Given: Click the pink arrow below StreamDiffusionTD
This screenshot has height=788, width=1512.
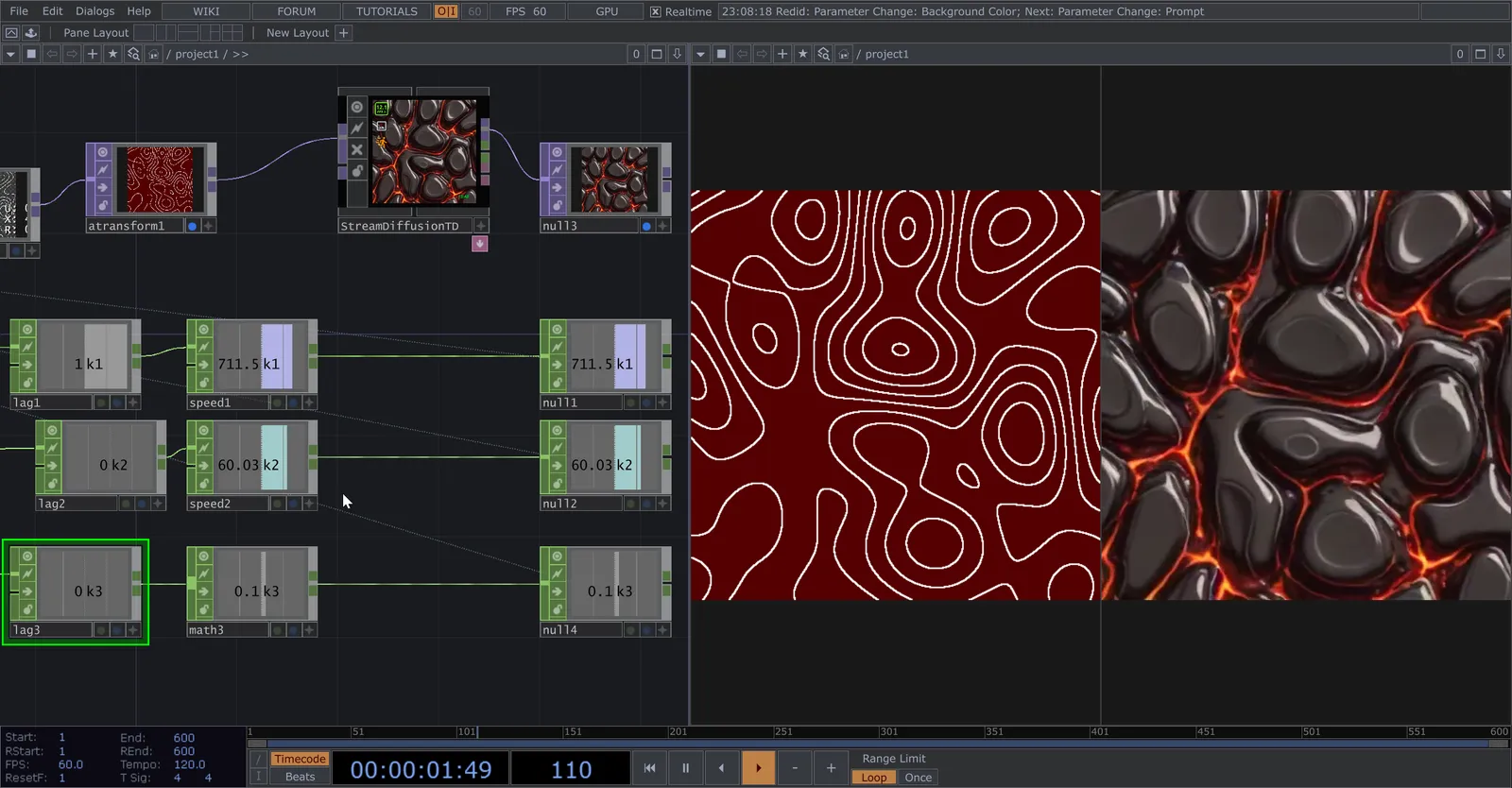Looking at the screenshot, I should [480, 244].
